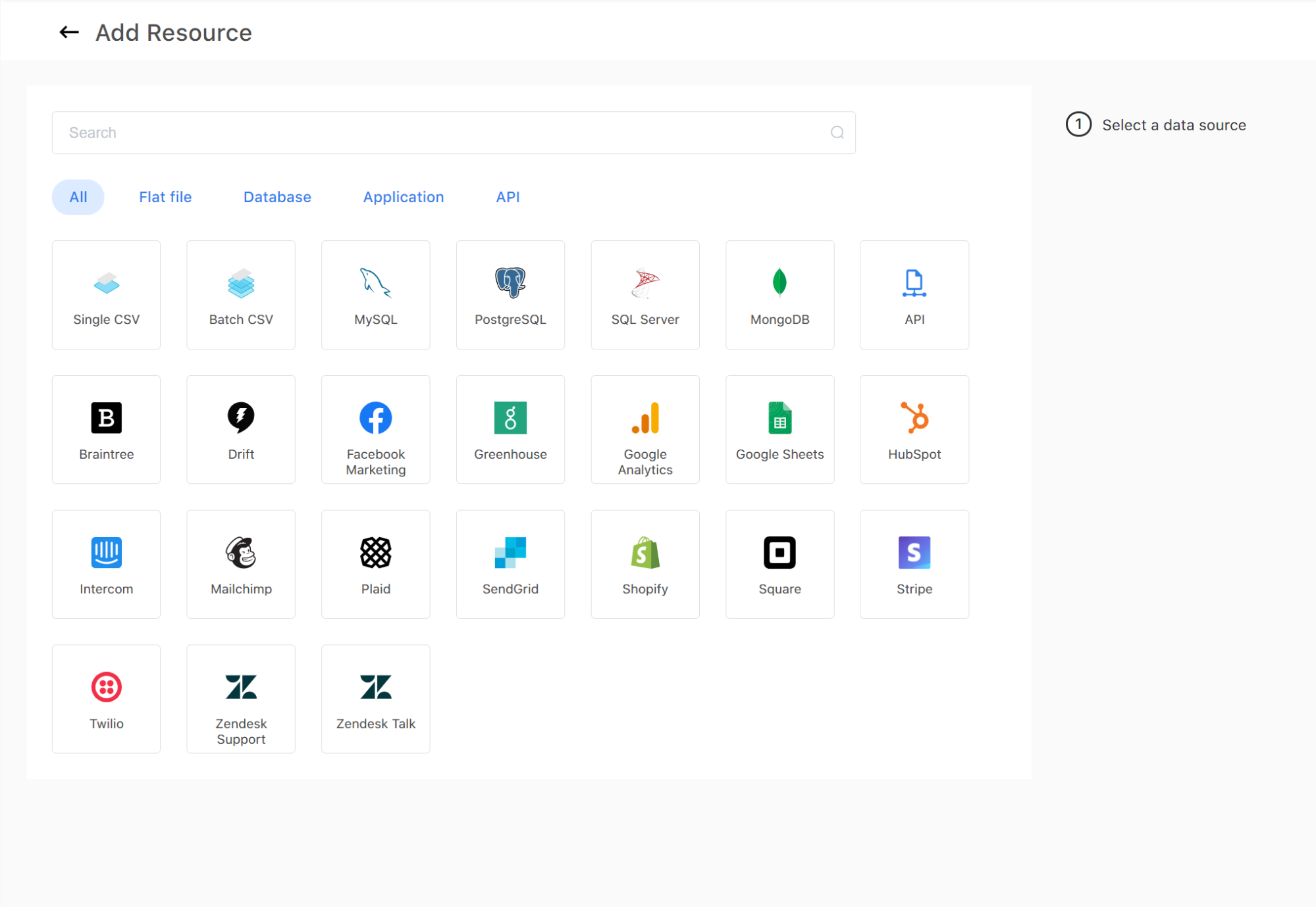Select the HubSpot resource
The width and height of the screenshot is (1316, 907).
pos(914,430)
